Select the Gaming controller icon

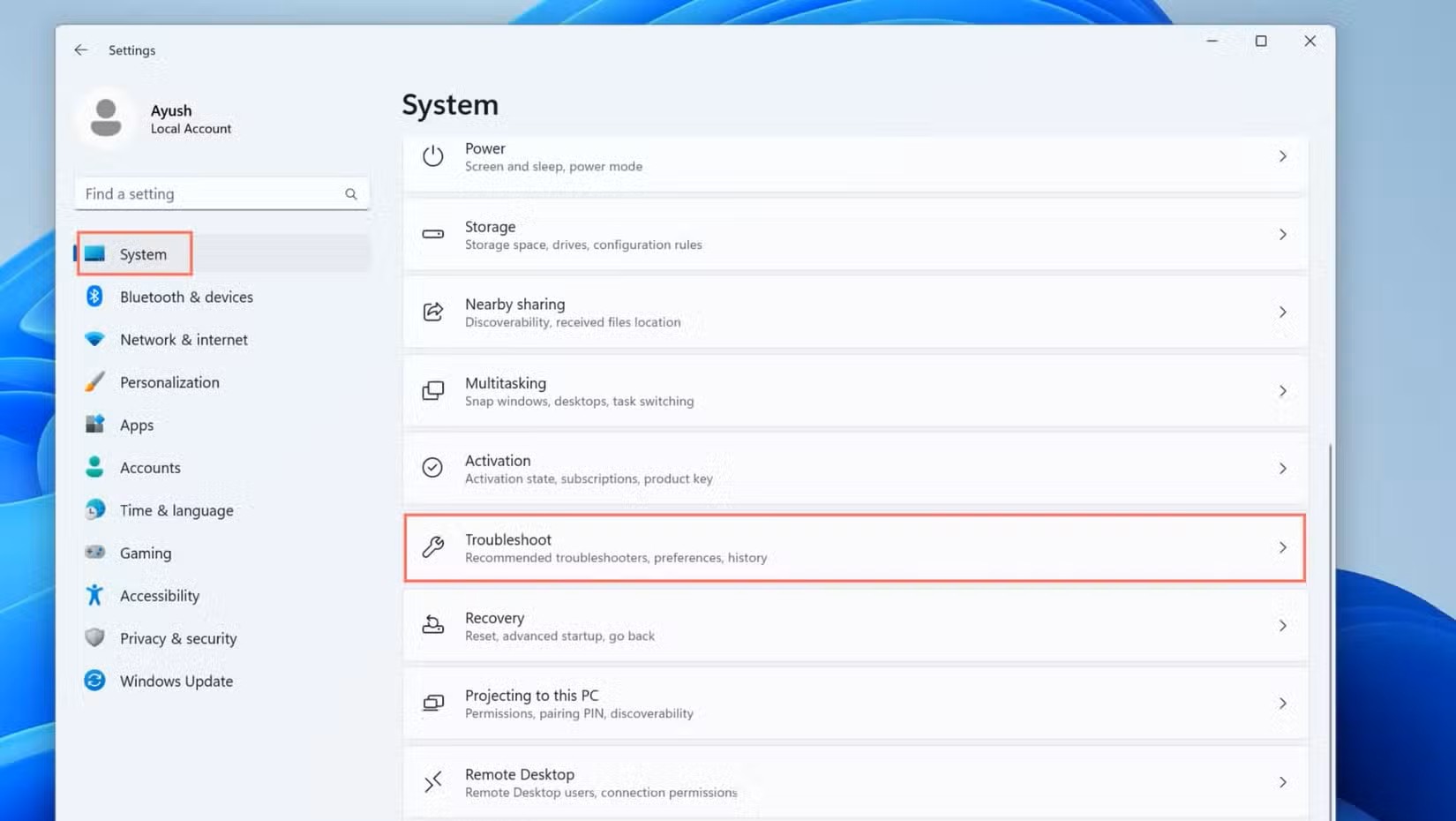pos(95,553)
